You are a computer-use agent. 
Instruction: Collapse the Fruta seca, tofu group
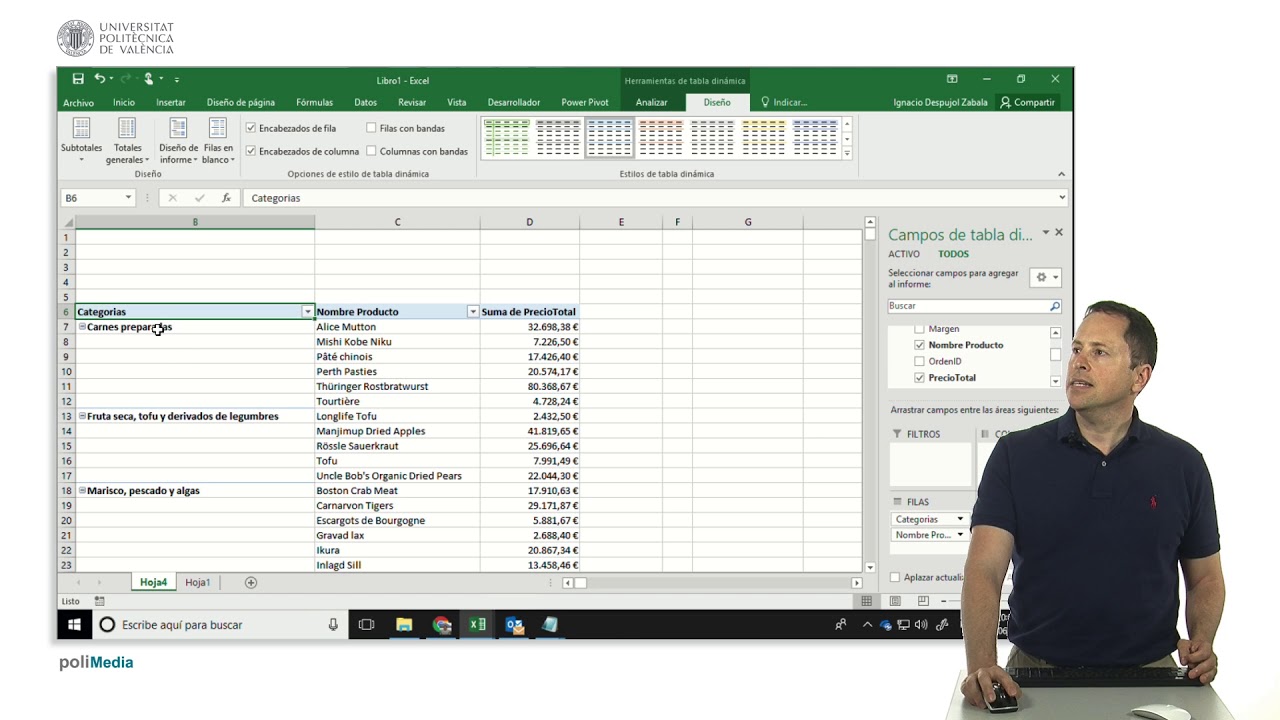82,416
